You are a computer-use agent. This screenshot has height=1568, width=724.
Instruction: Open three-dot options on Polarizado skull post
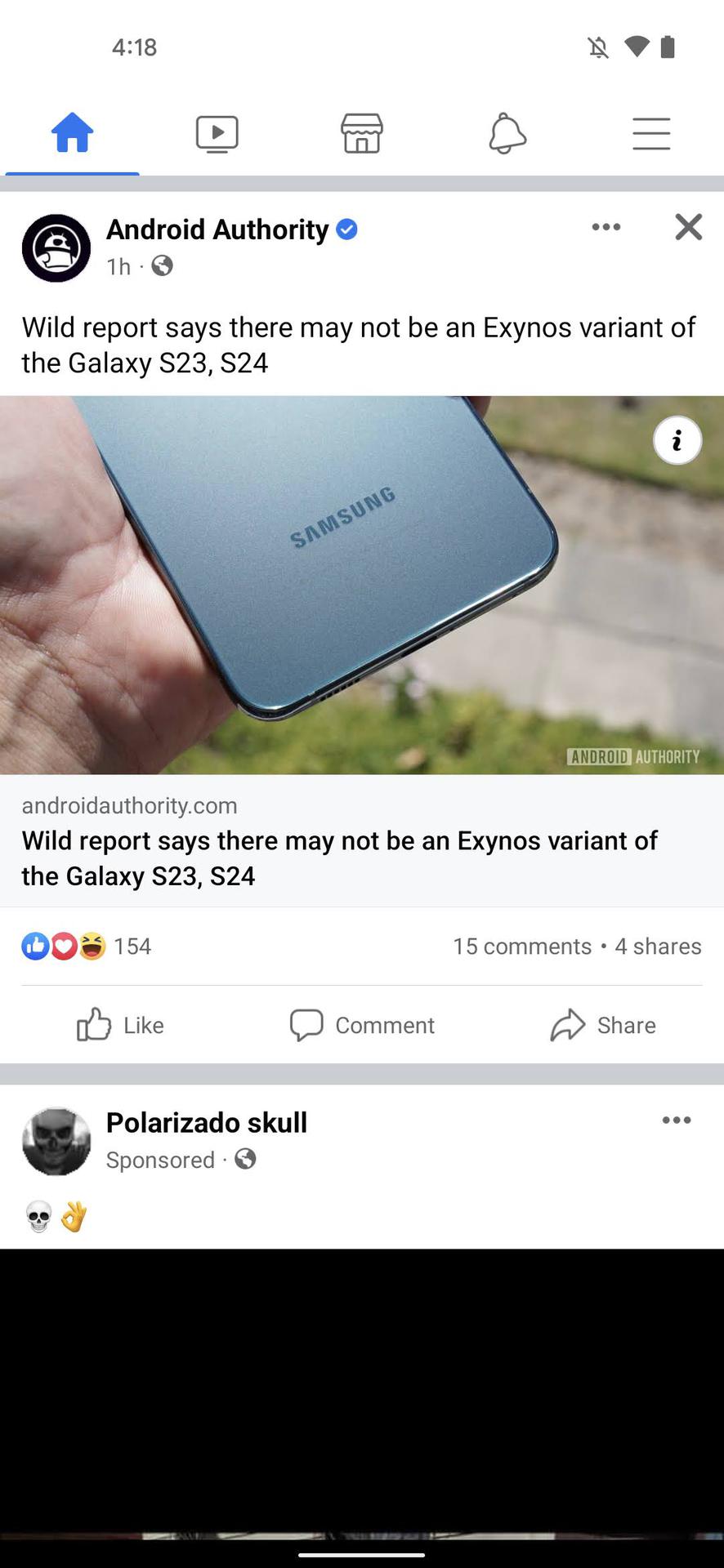pyautogui.click(x=677, y=1120)
